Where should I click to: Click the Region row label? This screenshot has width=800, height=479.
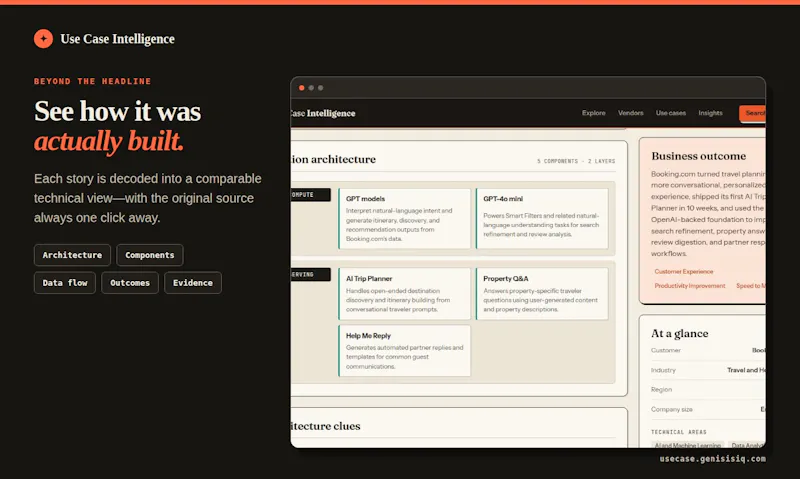[x=661, y=390]
